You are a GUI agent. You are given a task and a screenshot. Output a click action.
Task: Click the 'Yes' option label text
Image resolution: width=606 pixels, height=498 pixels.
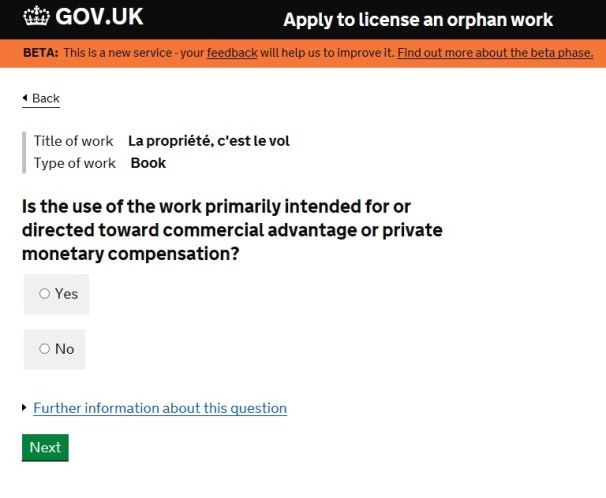66,294
